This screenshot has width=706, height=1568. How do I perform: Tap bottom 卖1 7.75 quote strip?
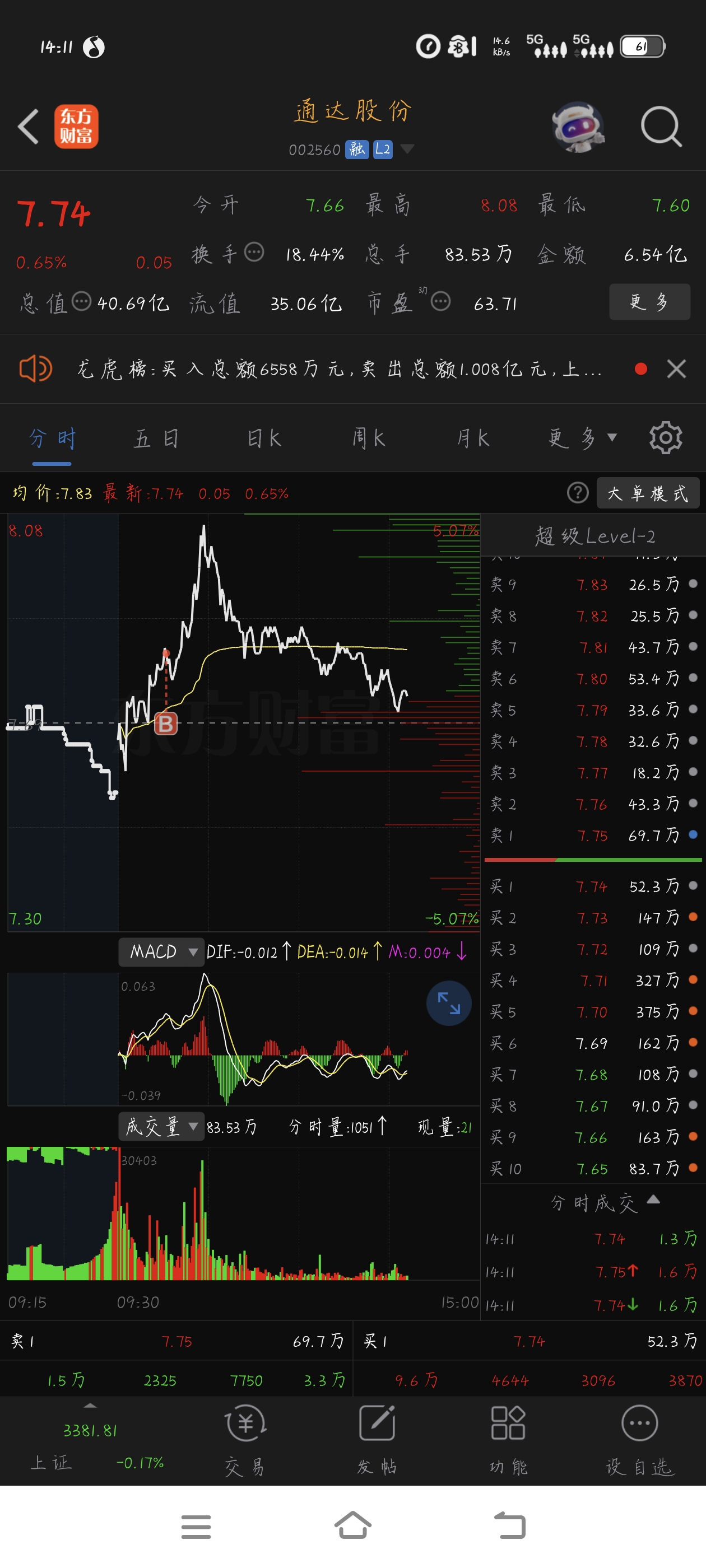(x=176, y=1341)
